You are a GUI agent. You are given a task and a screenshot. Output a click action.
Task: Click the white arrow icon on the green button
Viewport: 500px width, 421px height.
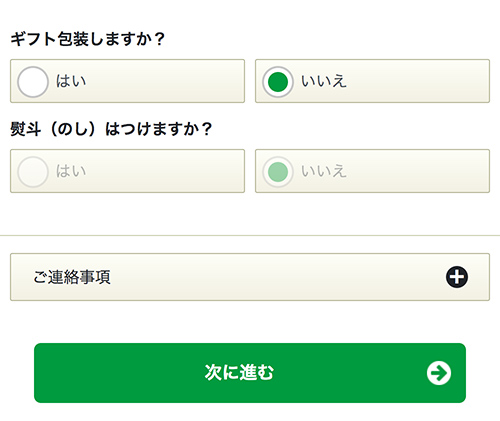click(439, 373)
